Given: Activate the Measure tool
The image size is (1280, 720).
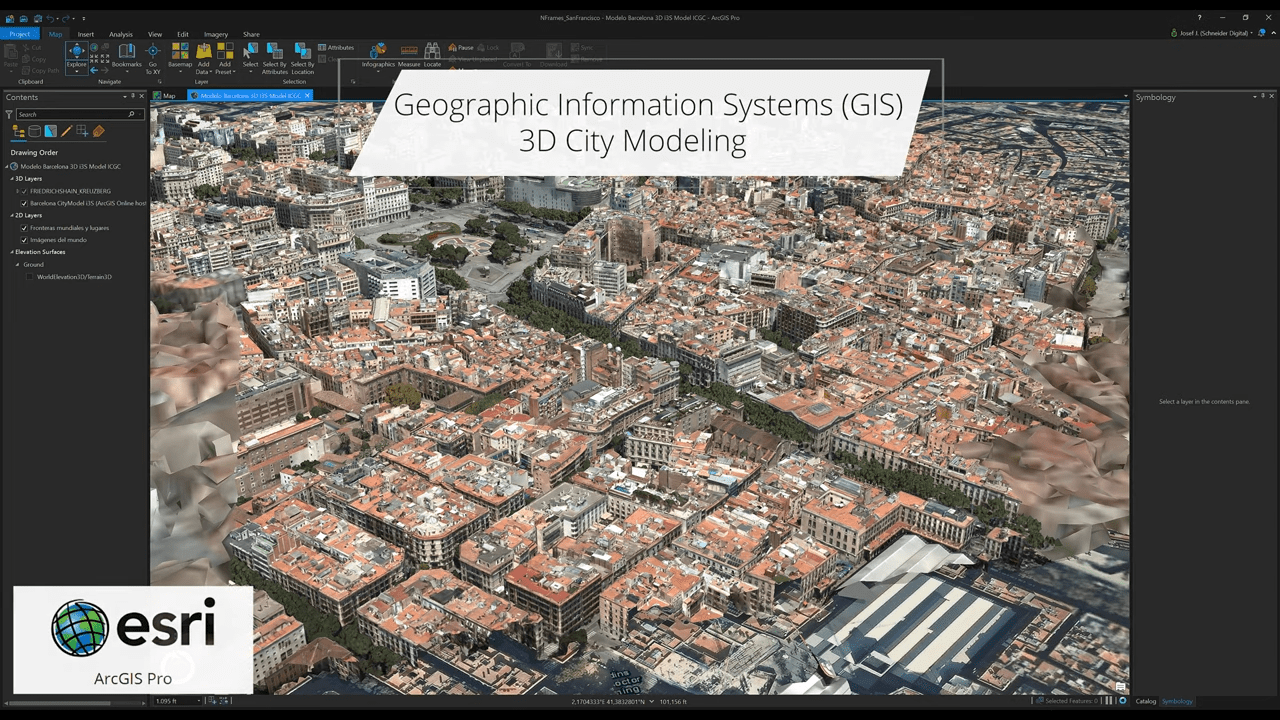Looking at the screenshot, I should pyautogui.click(x=409, y=55).
